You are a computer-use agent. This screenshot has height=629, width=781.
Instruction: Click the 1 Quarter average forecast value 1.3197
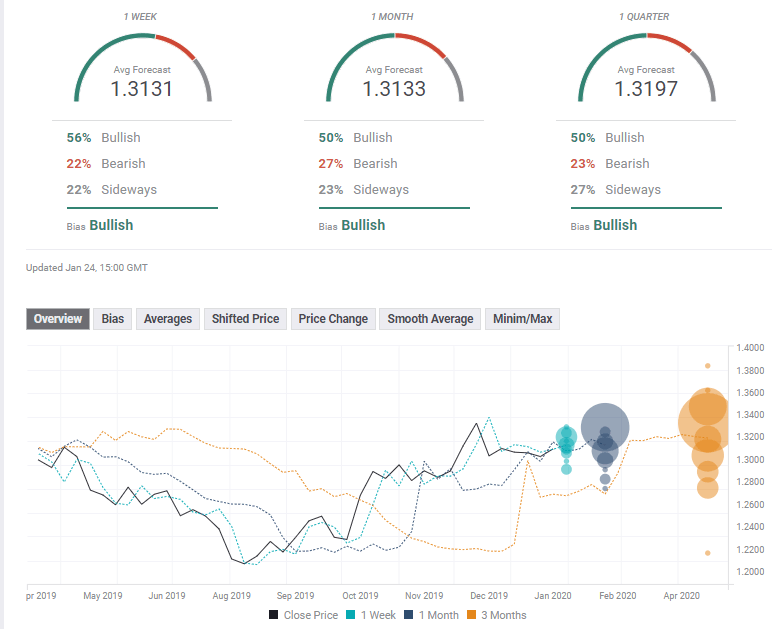click(647, 89)
